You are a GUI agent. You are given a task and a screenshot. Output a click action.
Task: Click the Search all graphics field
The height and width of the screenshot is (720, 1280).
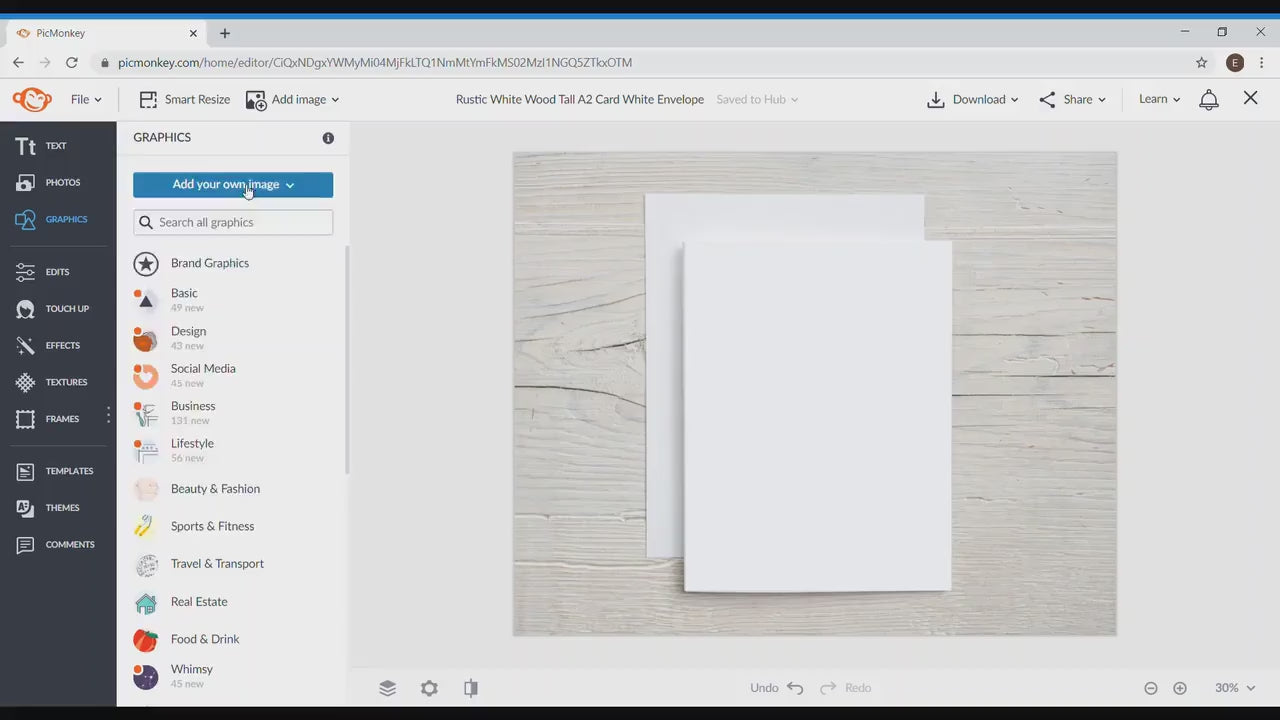point(233,222)
